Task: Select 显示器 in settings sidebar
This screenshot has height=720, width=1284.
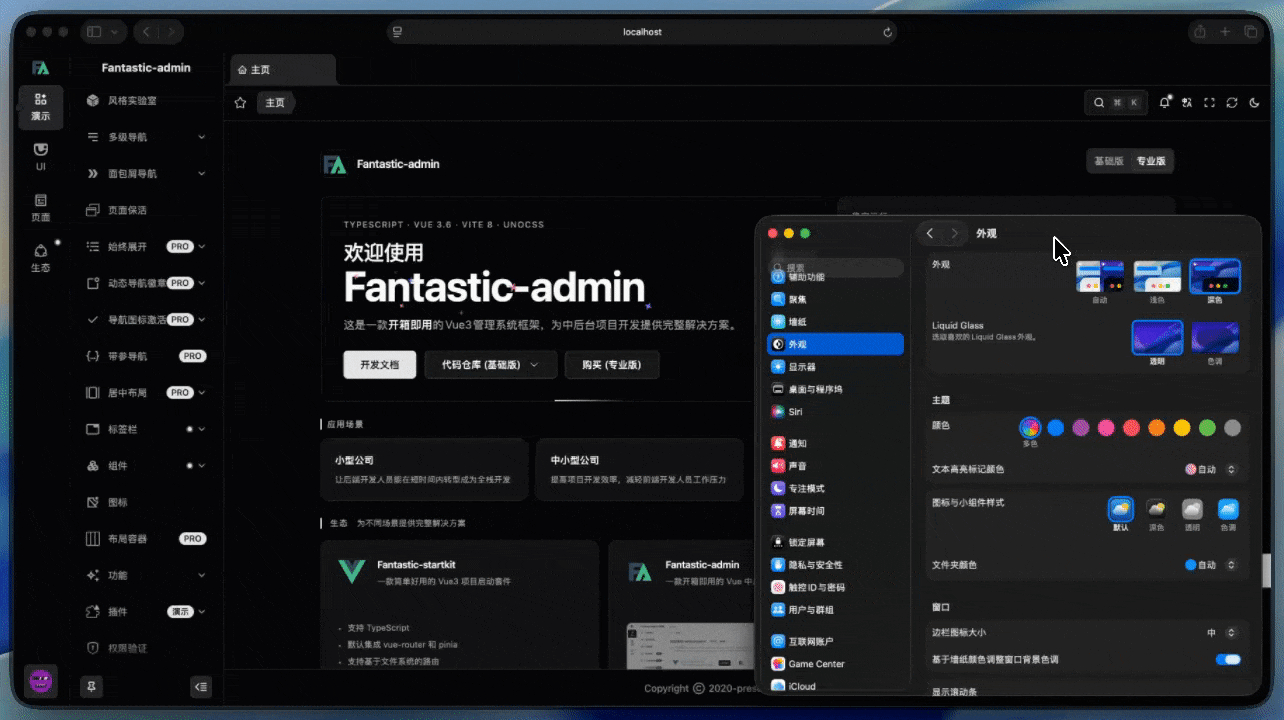Action: click(802, 367)
